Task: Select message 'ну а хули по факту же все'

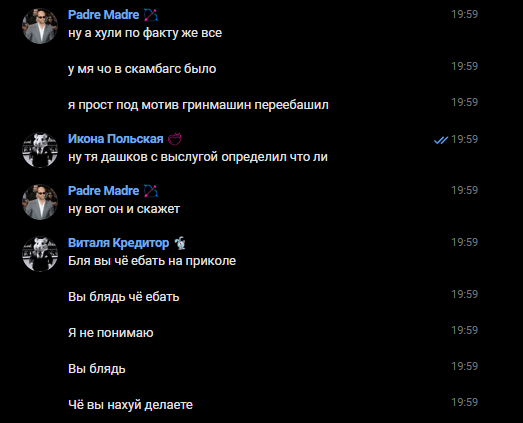Action: point(145,33)
